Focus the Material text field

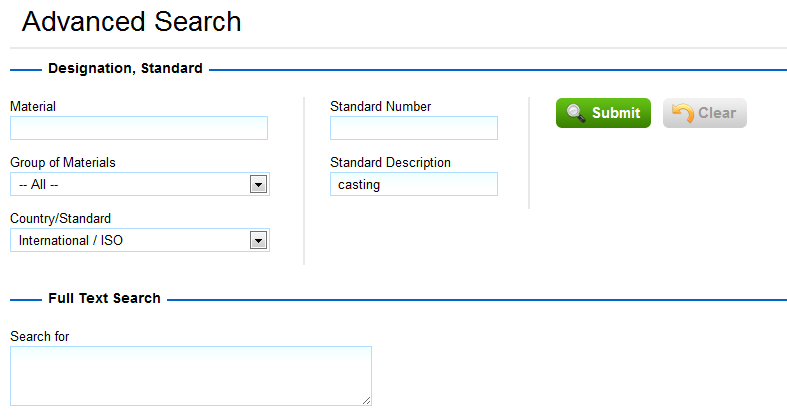tap(139, 128)
